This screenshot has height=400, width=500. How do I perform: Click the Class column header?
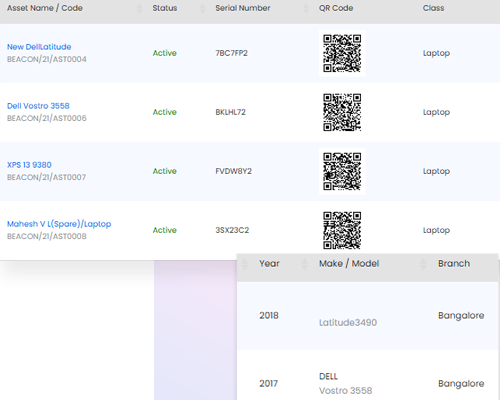[x=433, y=8]
